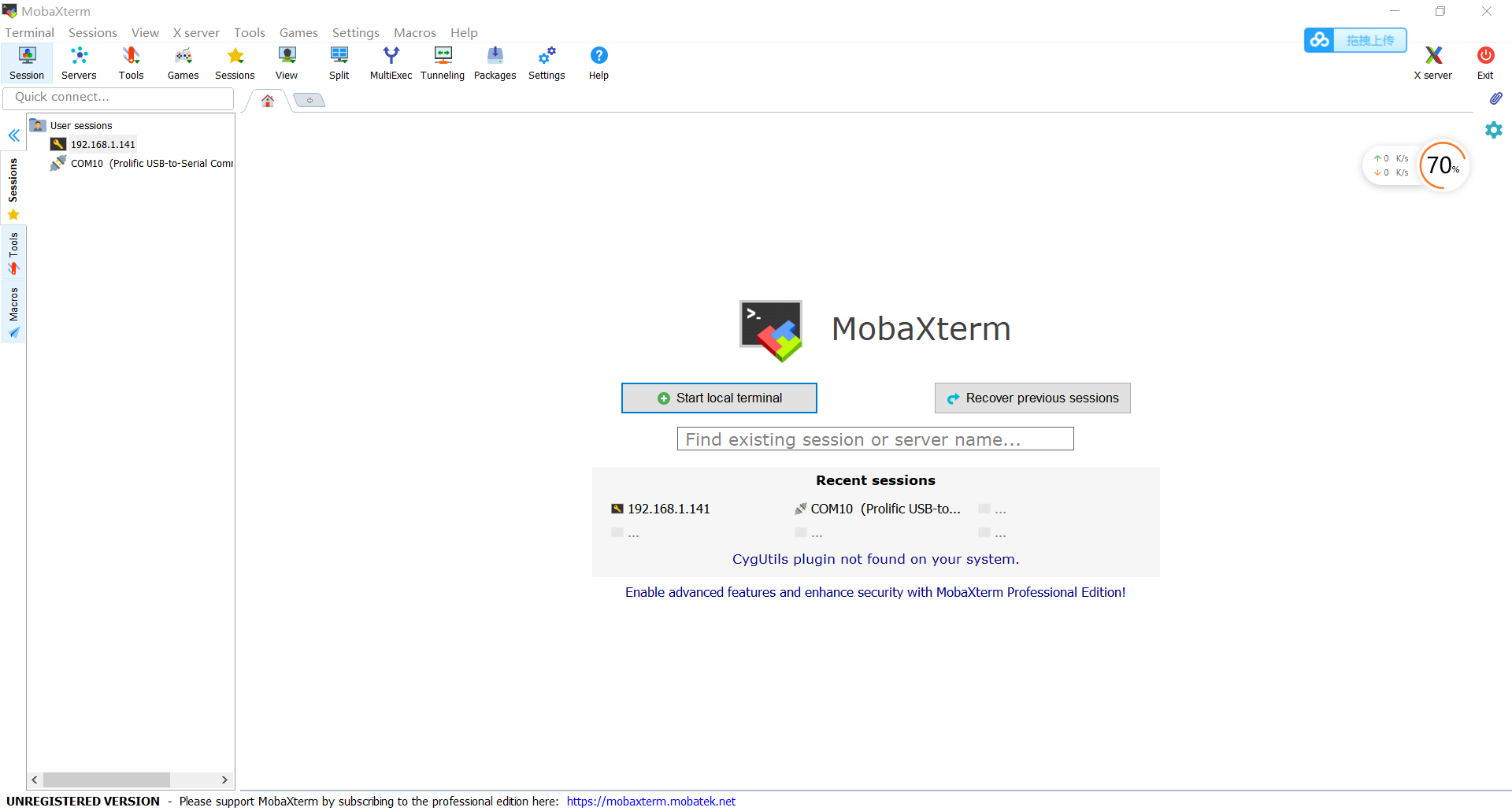Click sidebar scrollbar right arrow
Screen dimensions: 1512x811
(x=224, y=780)
